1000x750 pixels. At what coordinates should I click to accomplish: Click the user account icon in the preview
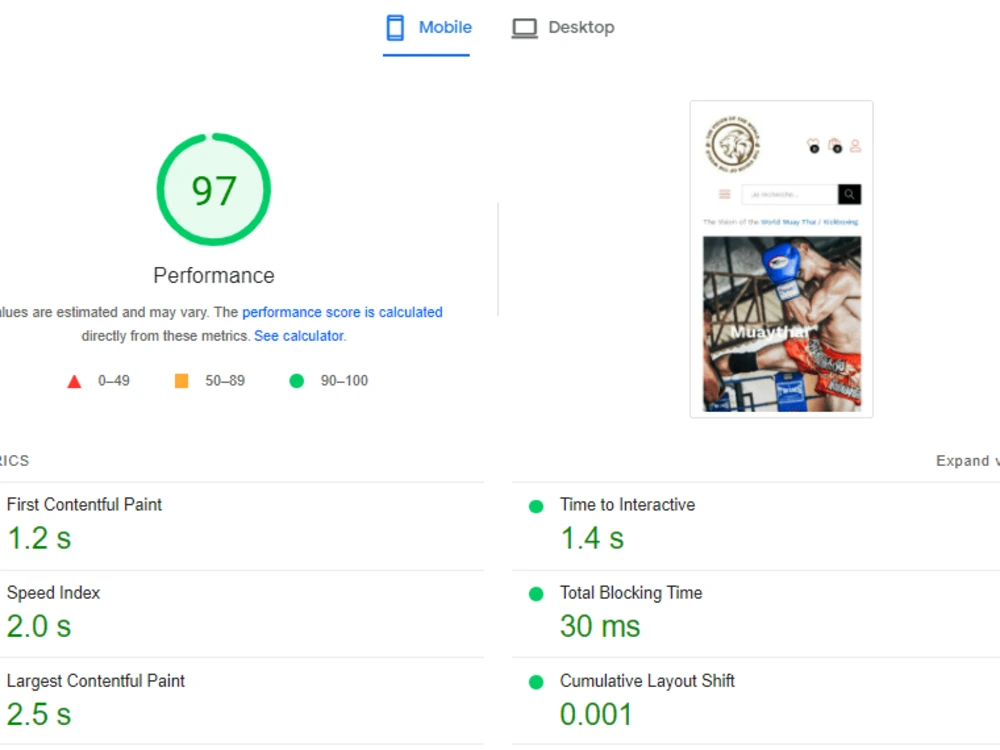coord(856,146)
